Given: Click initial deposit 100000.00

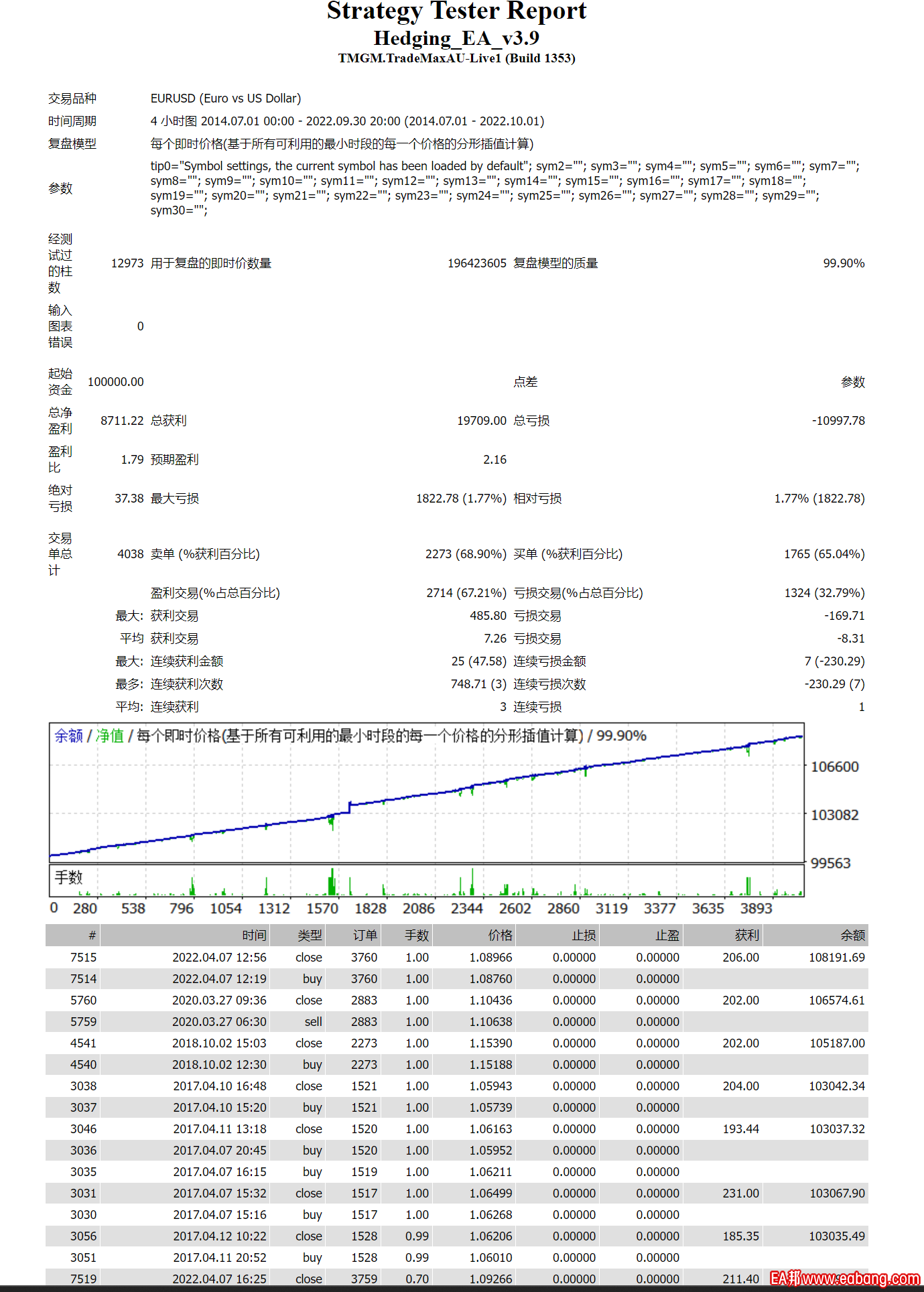Looking at the screenshot, I should (x=115, y=382).
